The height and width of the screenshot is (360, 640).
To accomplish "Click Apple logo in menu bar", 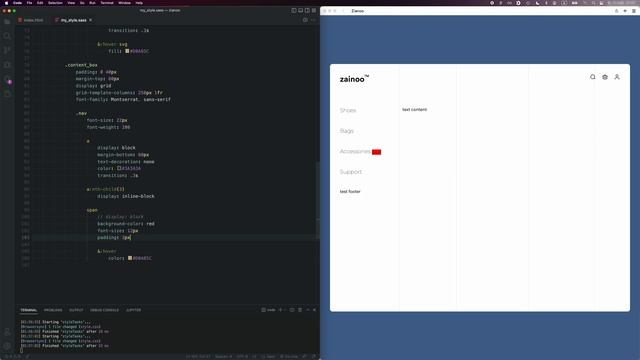I will coord(6,3).
